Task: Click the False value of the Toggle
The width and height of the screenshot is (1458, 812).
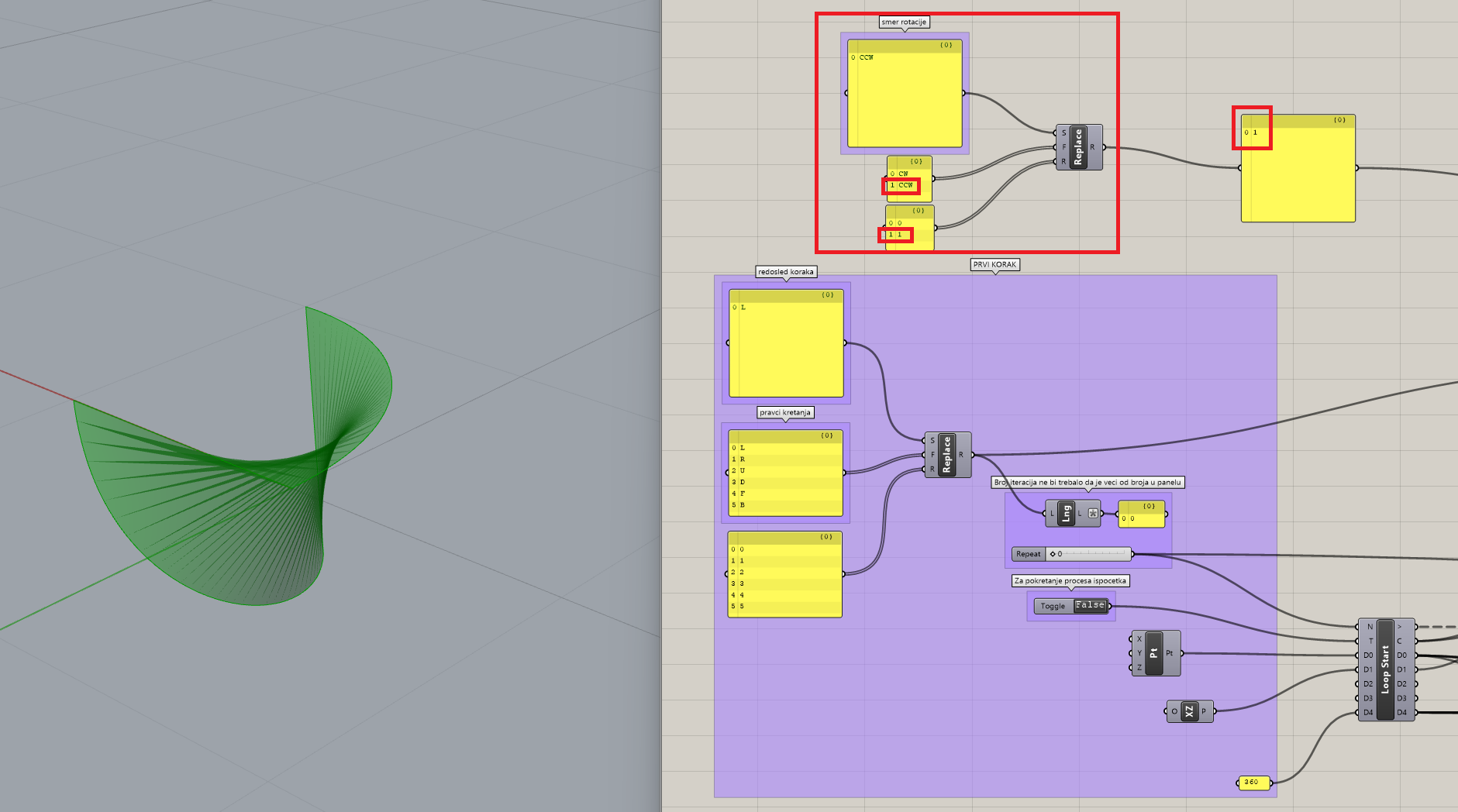Action: pos(1090,606)
